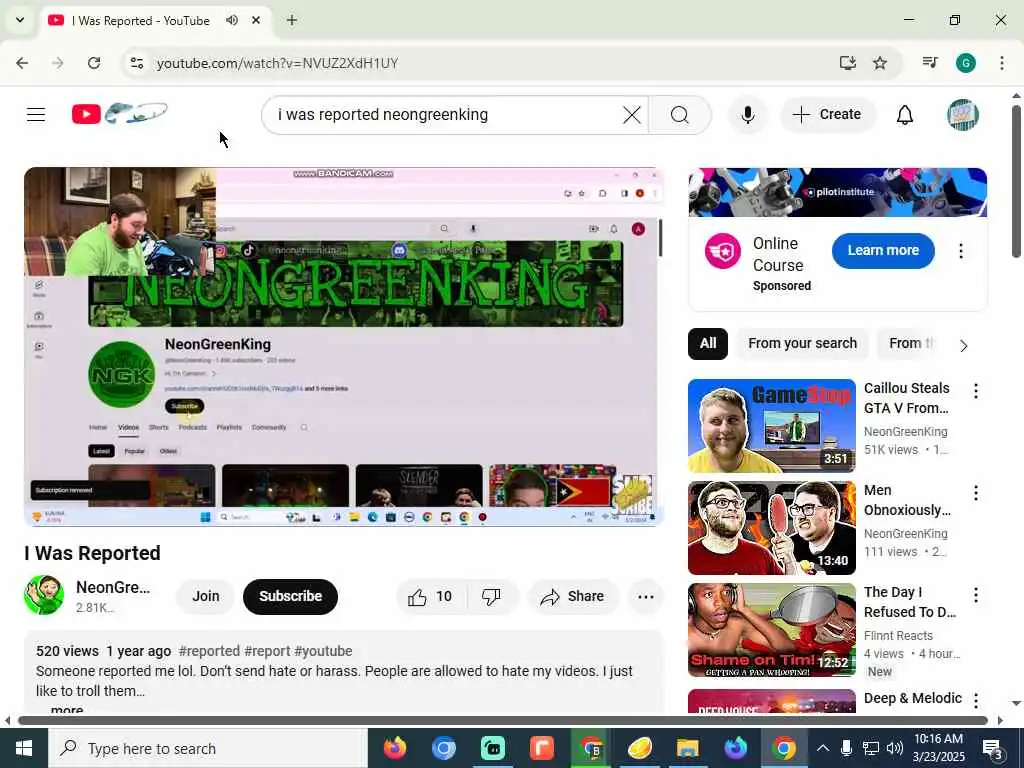Open NeonGreenKing channel avatar
This screenshot has height=768, width=1024.
[x=44, y=595]
